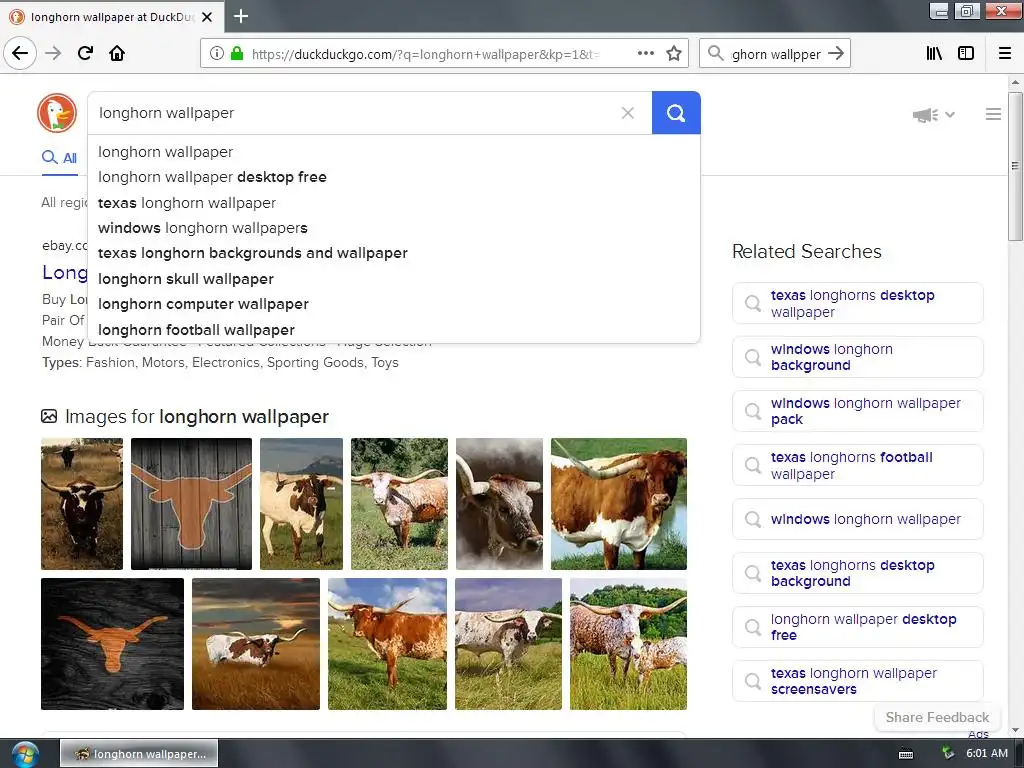This screenshot has width=1024, height=768.
Task: Click the scrollbar up arrow
Action: point(1015,82)
